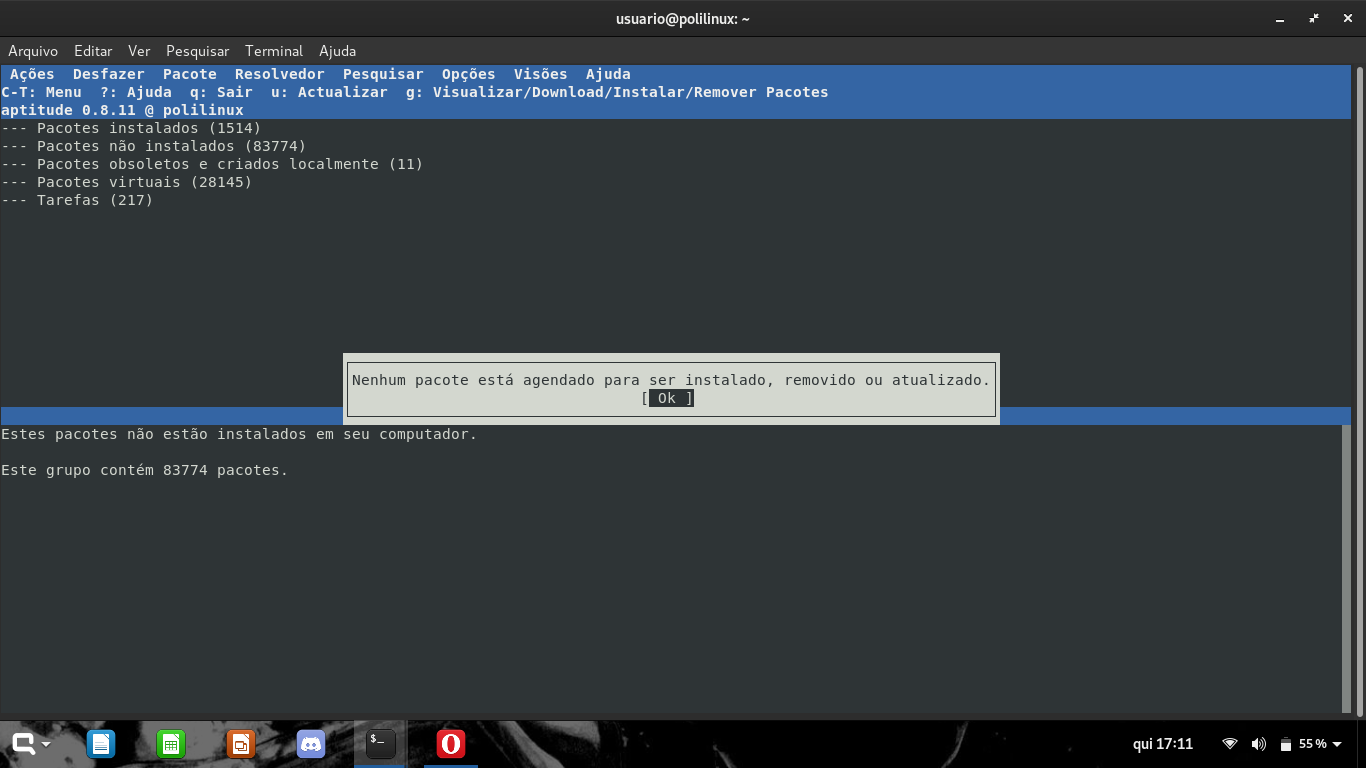Click the 'aptitude 0.8.11 @ polilinux' header line
The width and height of the screenshot is (1366, 768).
pos(122,110)
